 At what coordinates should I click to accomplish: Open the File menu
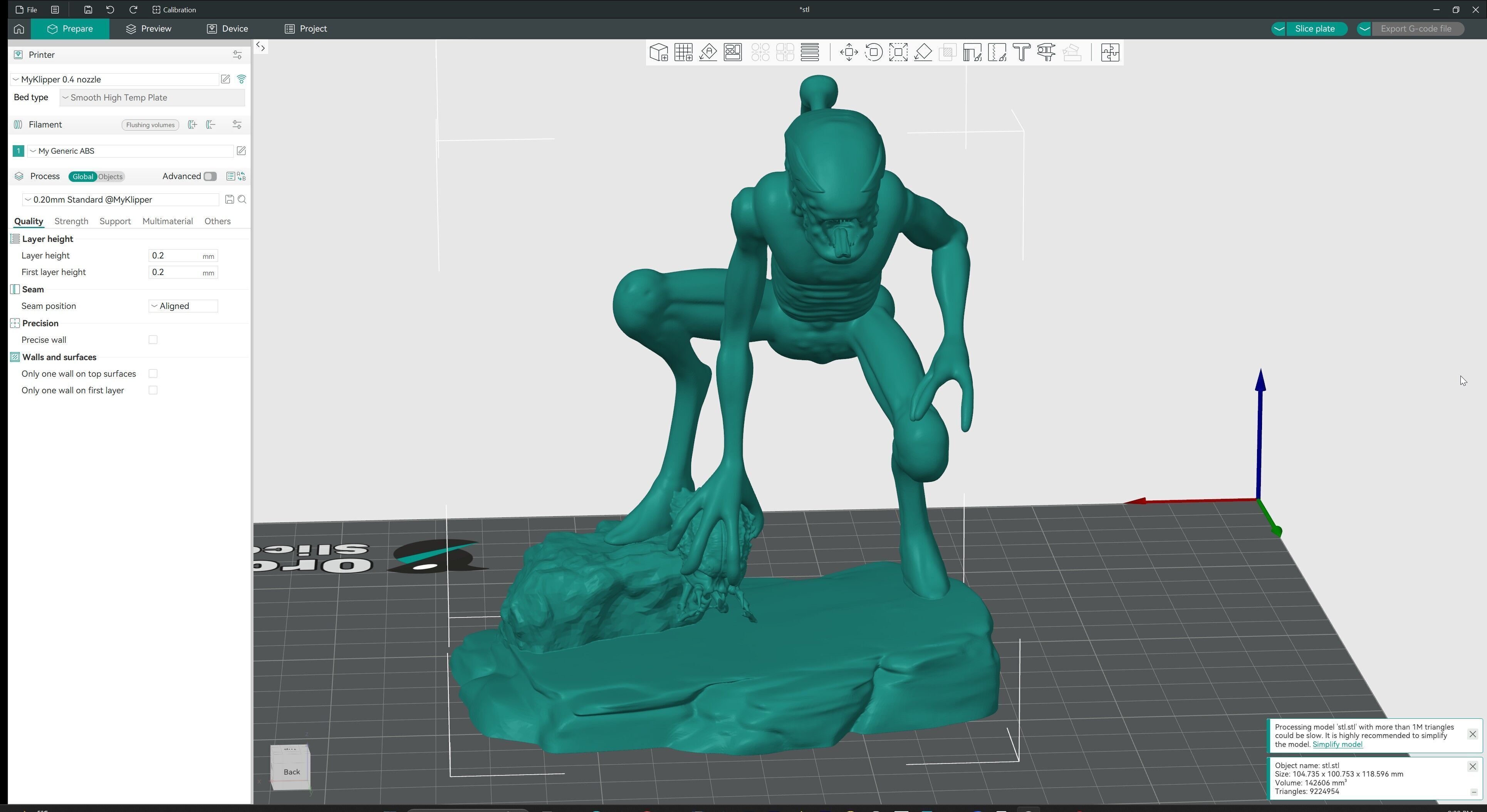point(27,10)
